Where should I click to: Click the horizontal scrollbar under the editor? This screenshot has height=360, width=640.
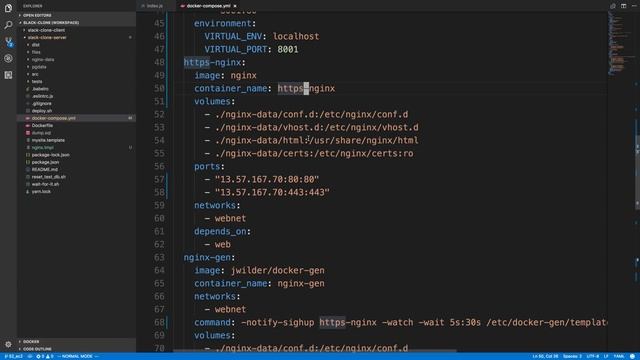pyautogui.click(x=314, y=351)
